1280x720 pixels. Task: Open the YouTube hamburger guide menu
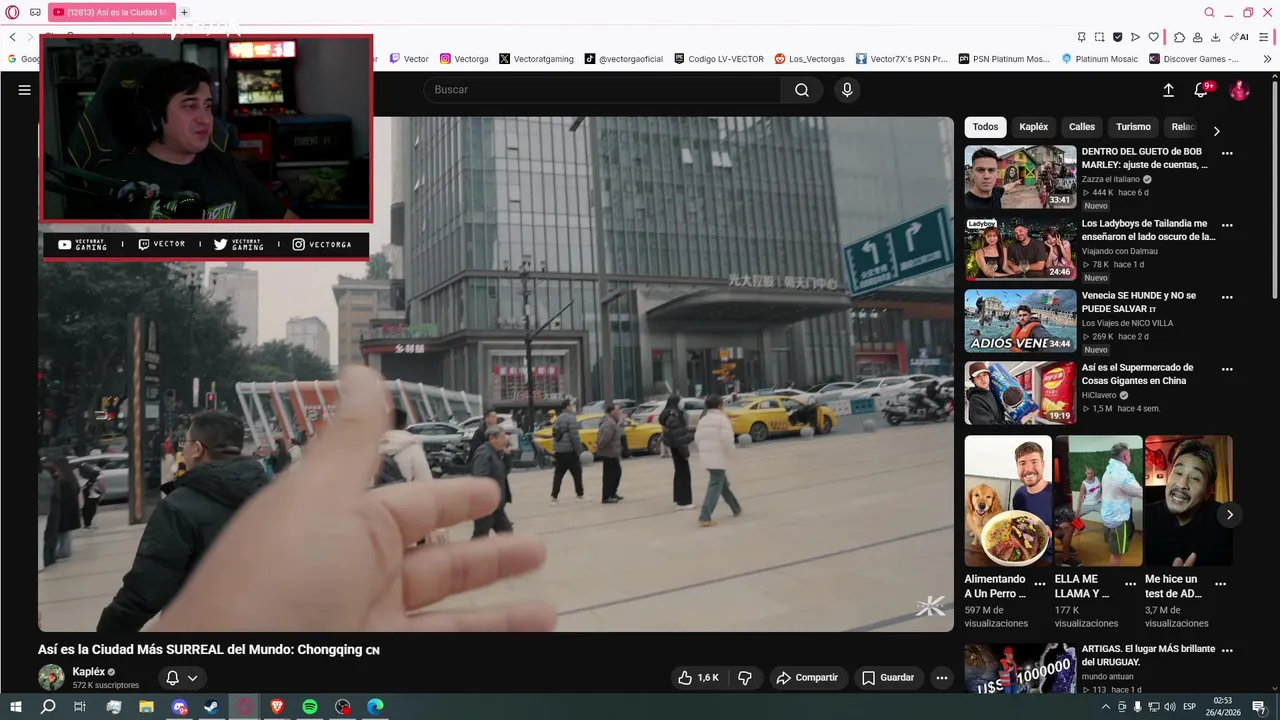click(x=24, y=90)
